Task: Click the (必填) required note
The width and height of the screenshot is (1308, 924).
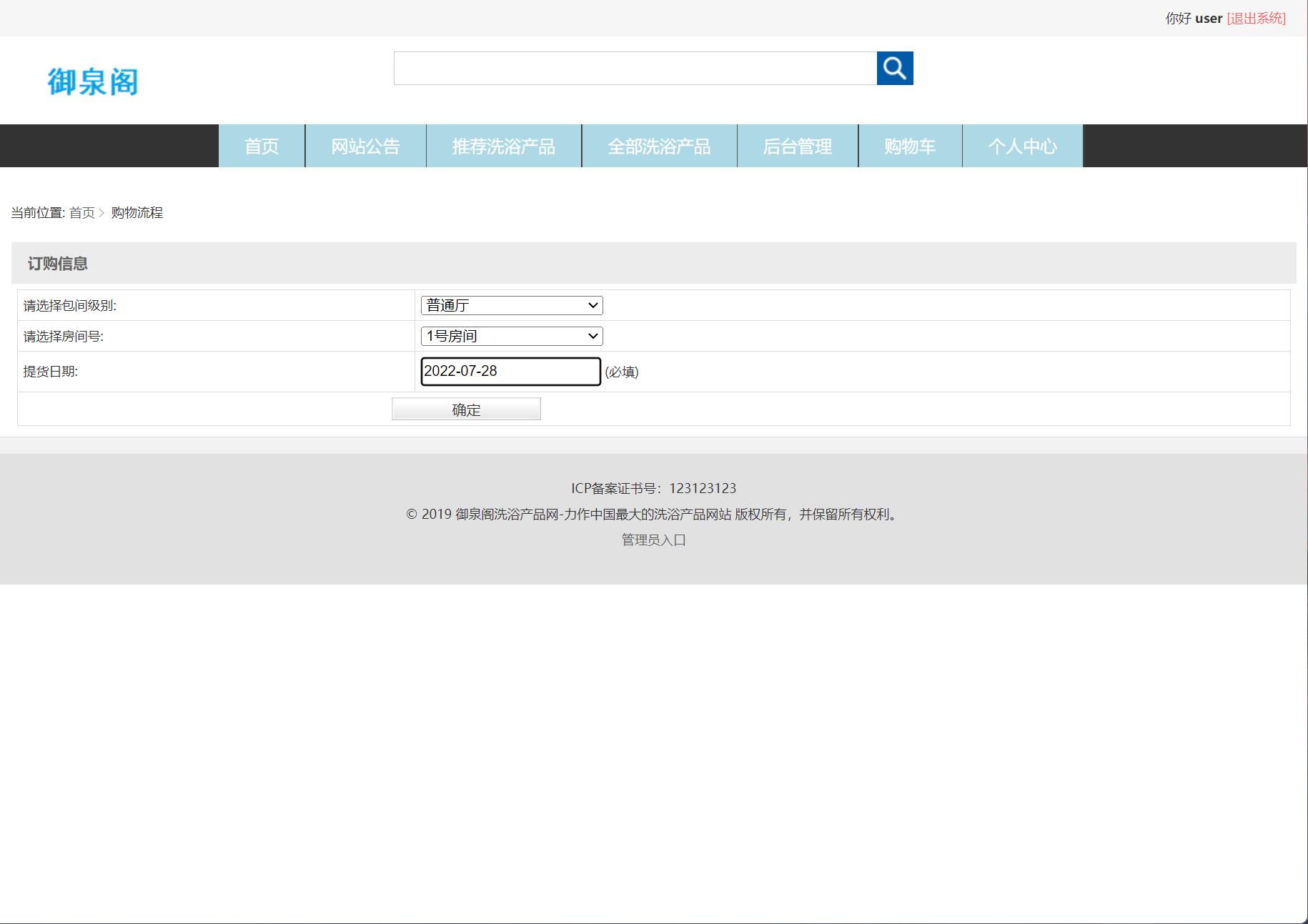Action: coord(622,372)
